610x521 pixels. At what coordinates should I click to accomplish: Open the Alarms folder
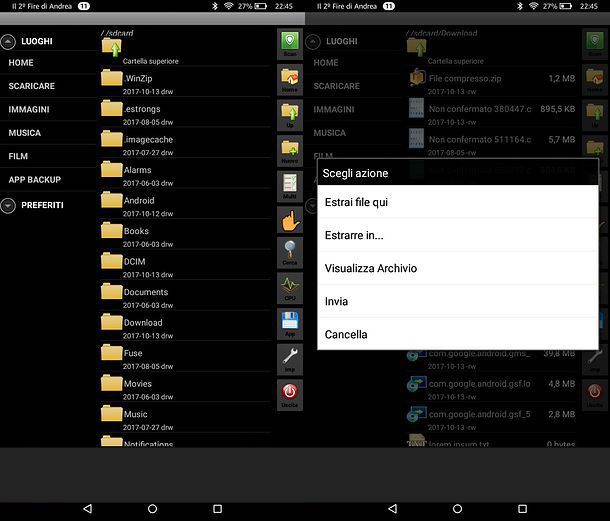tap(185, 174)
